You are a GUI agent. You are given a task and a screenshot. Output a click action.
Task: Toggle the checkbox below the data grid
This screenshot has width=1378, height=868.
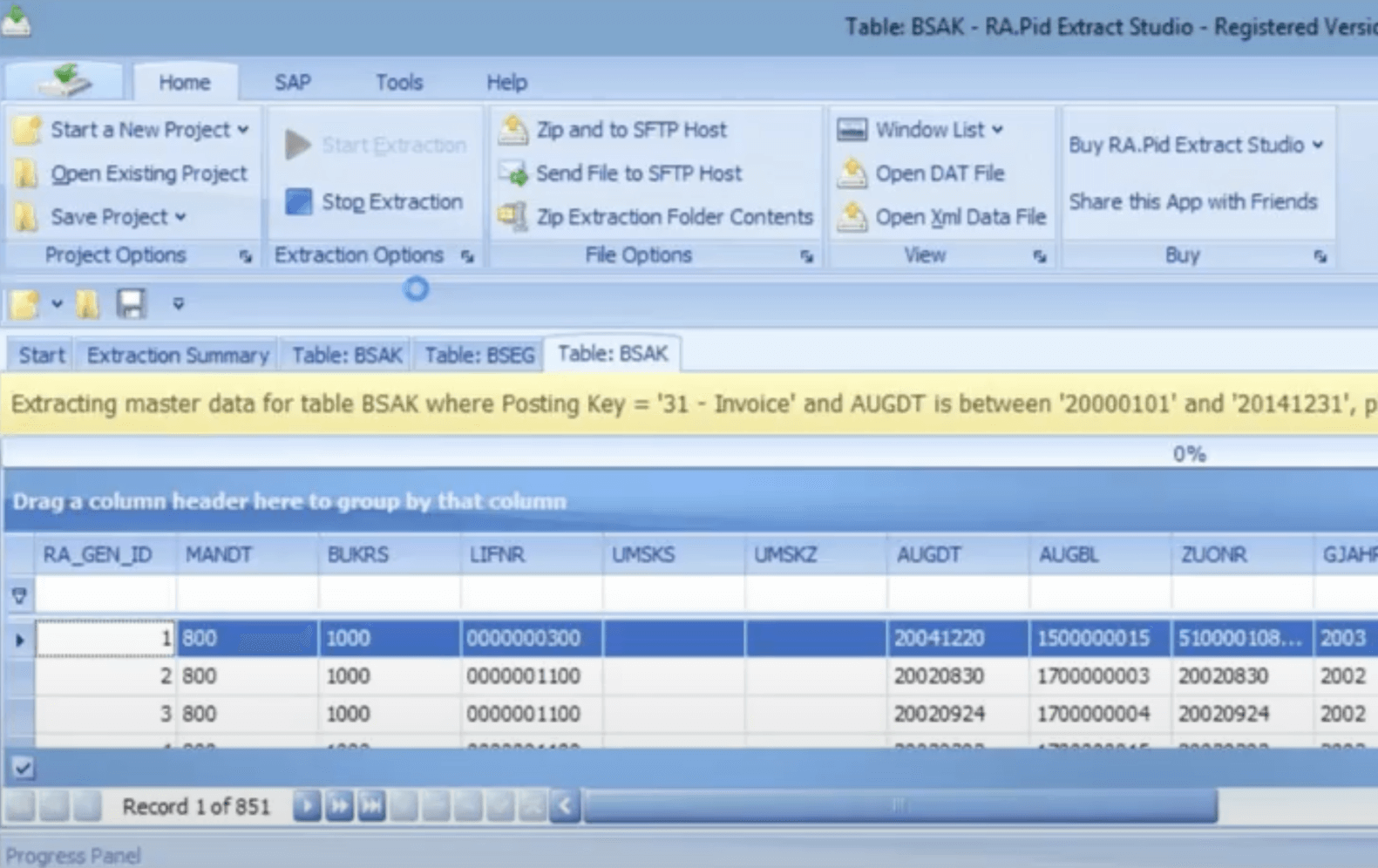click(23, 768)
